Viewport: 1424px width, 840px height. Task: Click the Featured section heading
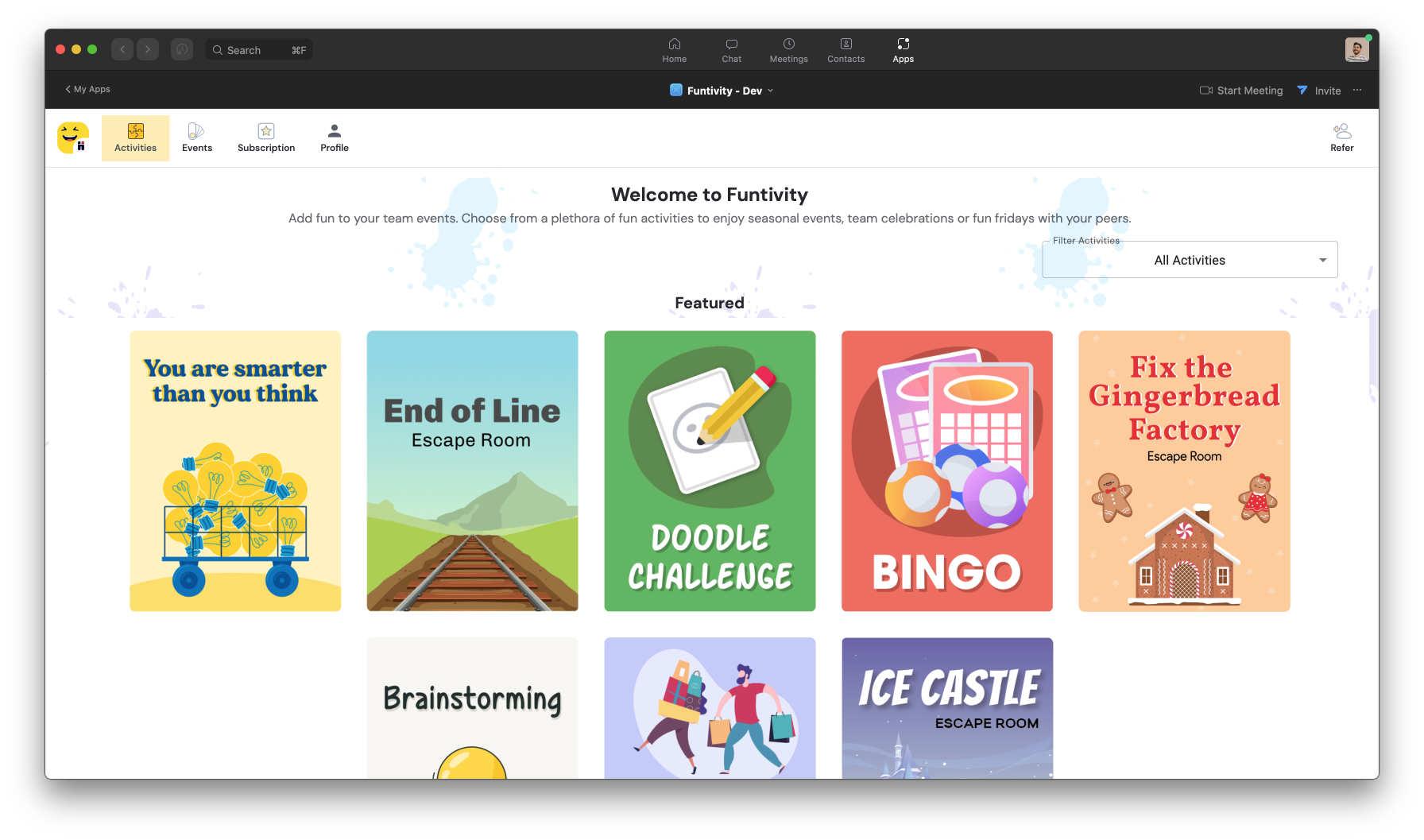pos(710,303)
